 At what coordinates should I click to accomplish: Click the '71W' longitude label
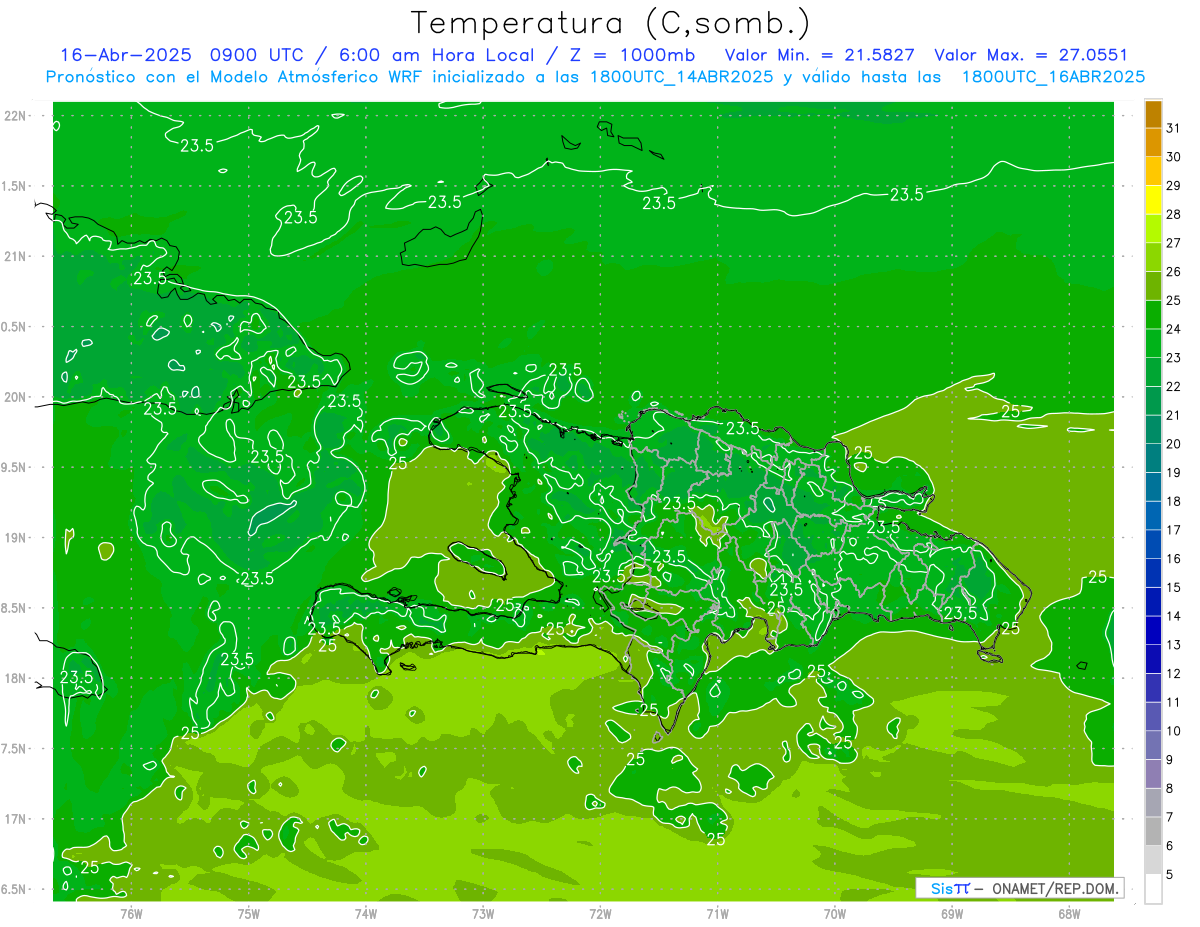(x=717, y=914)
